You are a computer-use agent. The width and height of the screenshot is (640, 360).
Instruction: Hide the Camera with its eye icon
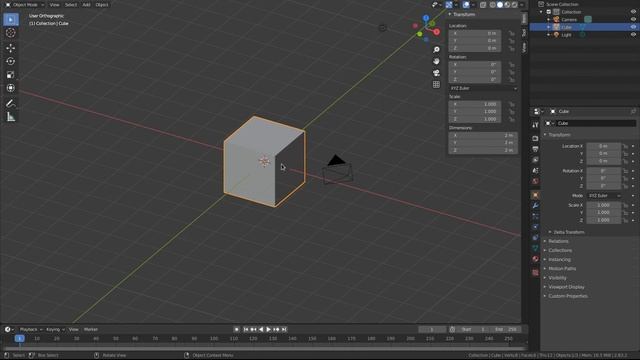(x=633, y=19)
